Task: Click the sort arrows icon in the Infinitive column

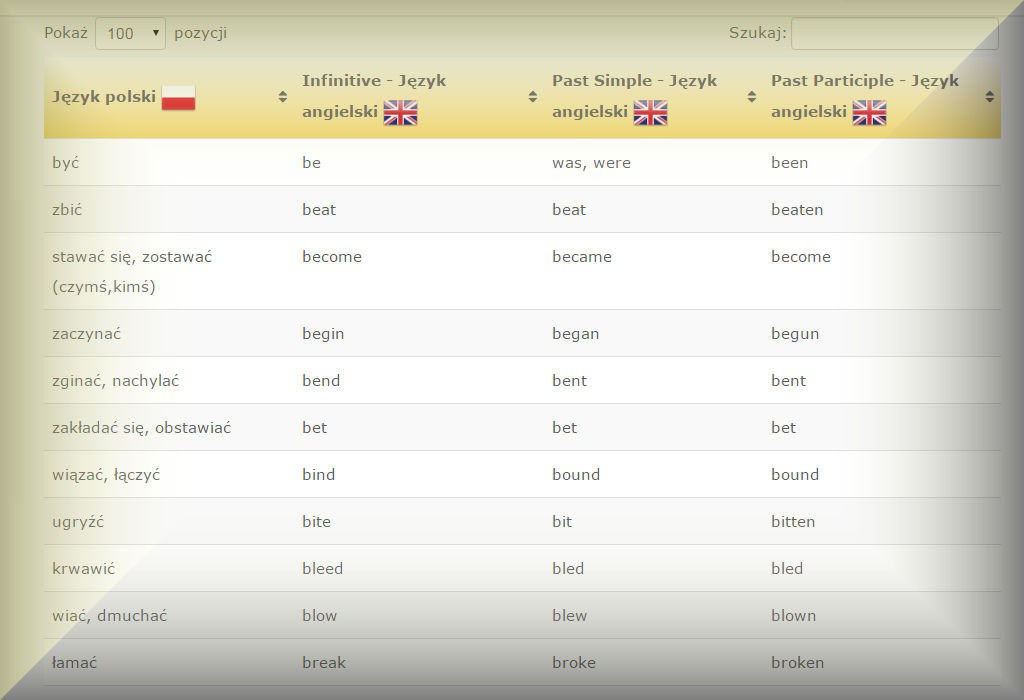Action: [533, 97]
